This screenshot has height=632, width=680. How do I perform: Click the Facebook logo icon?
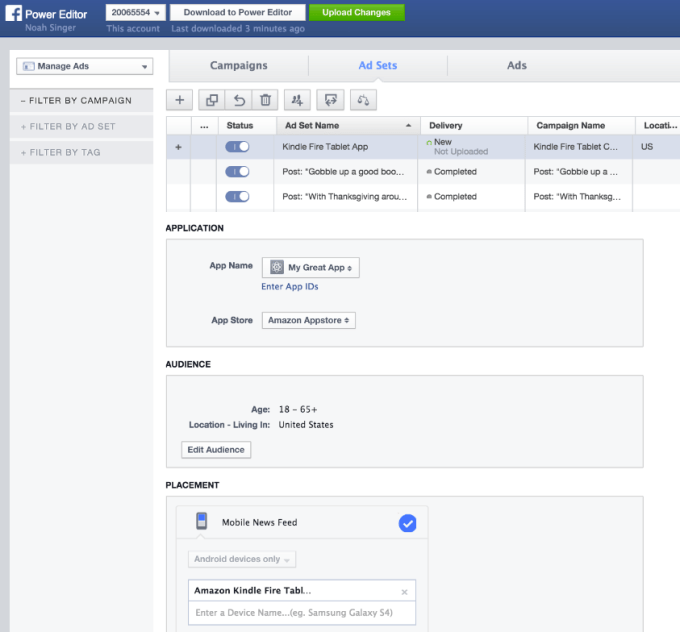pos(16,15)
